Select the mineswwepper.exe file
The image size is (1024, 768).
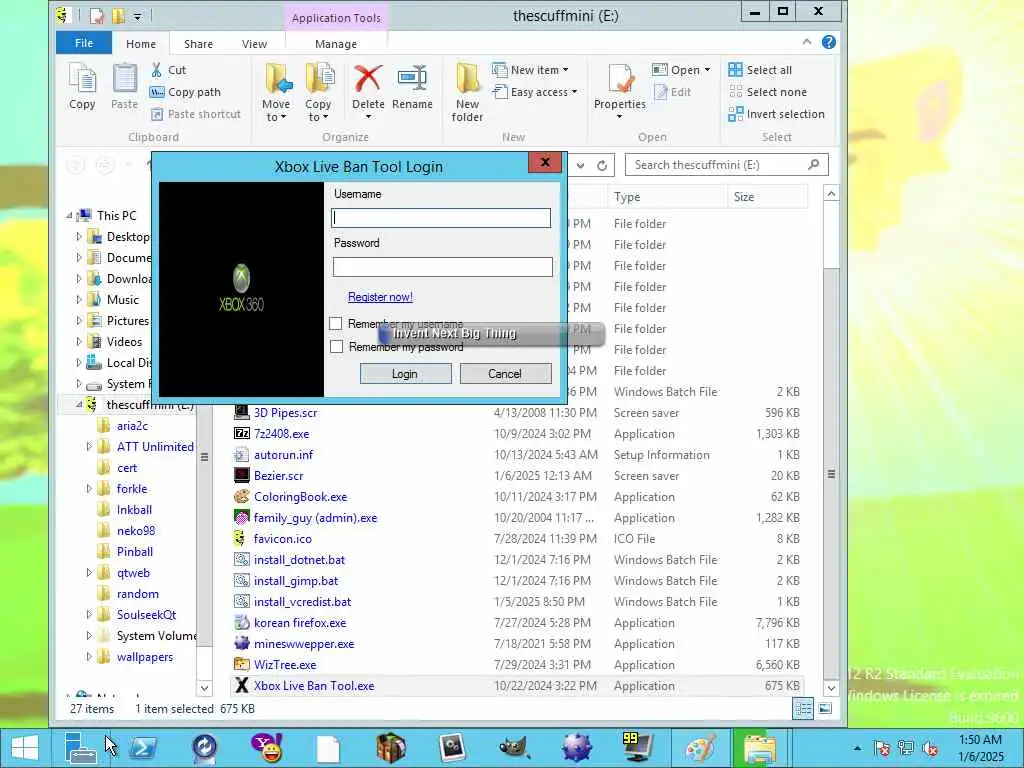[x=304, y=644]
